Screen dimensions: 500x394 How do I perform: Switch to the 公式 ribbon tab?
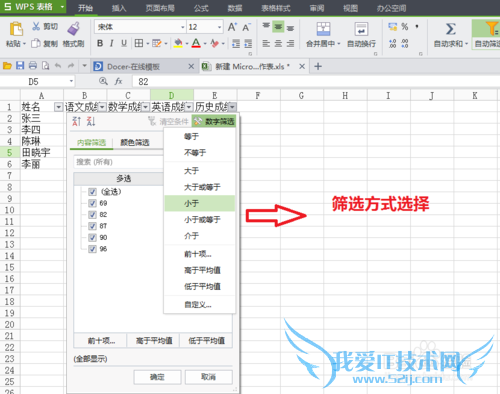[x=201, y=8]
